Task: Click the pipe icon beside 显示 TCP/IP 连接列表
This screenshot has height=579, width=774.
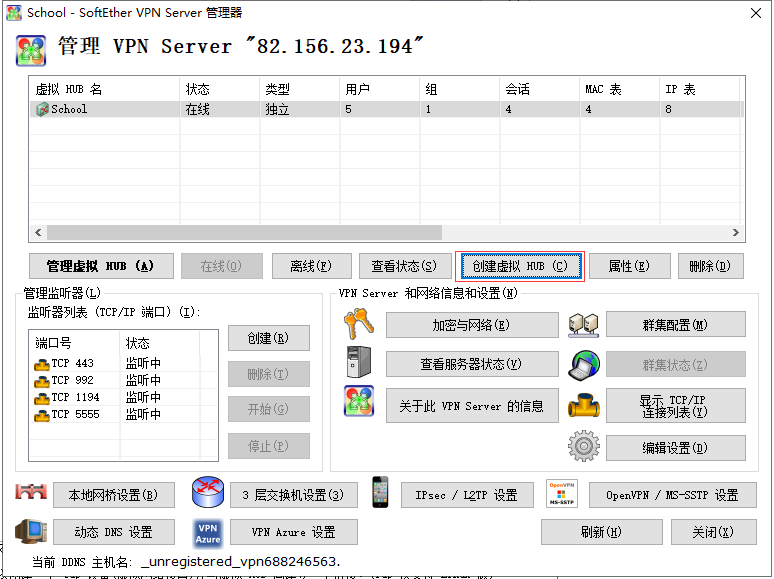Action: [x=582, y=404]
